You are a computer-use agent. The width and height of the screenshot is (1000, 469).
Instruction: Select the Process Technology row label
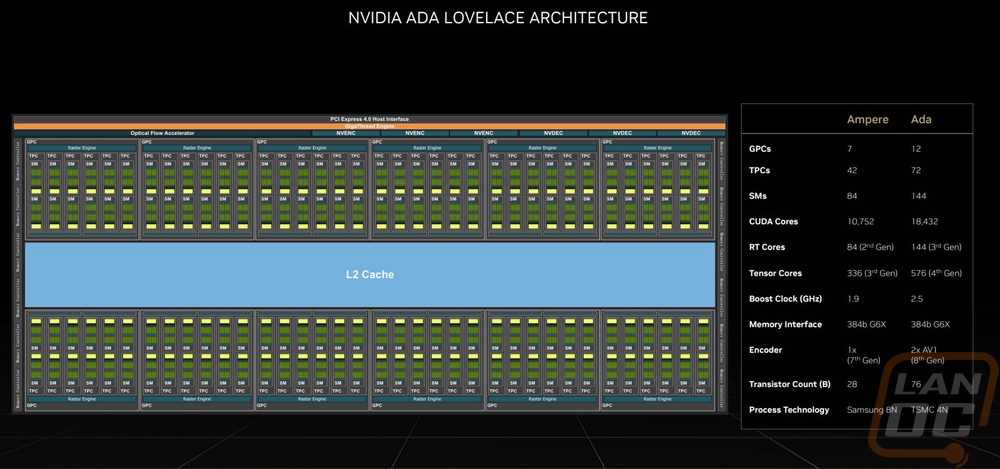[790, 410]
